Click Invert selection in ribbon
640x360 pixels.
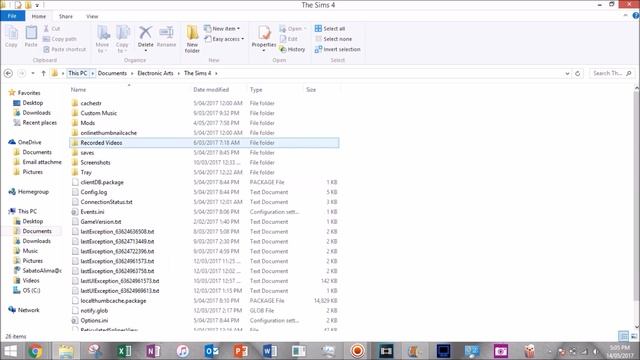pyautogui.click(x=338, y=49)
